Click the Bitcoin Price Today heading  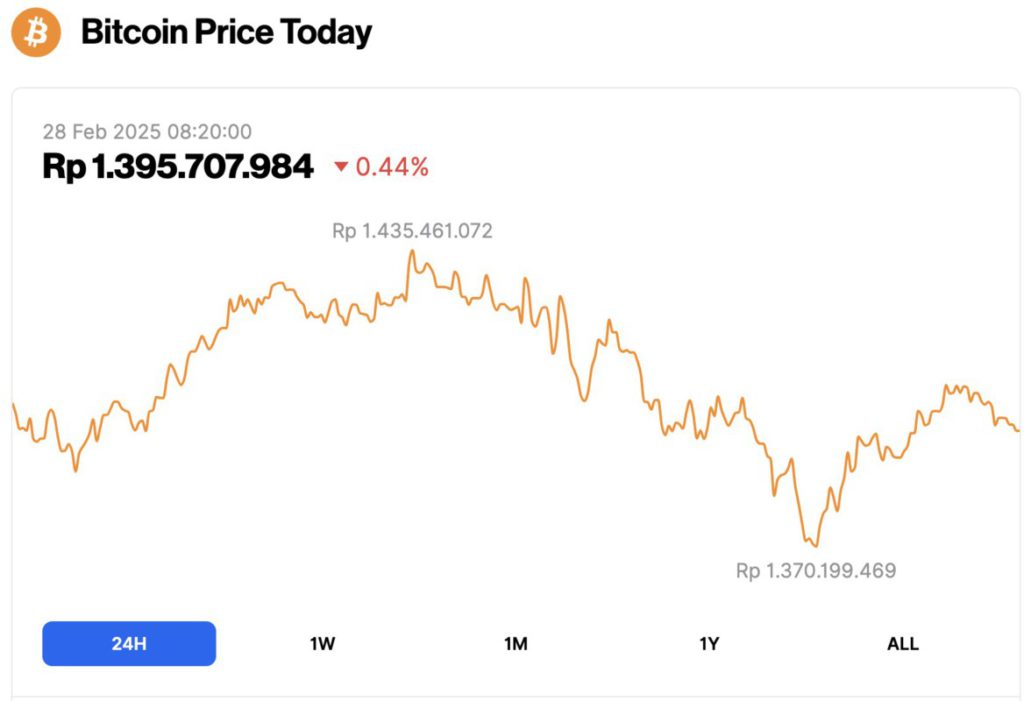pyautogui.click(x=227, y=32)
